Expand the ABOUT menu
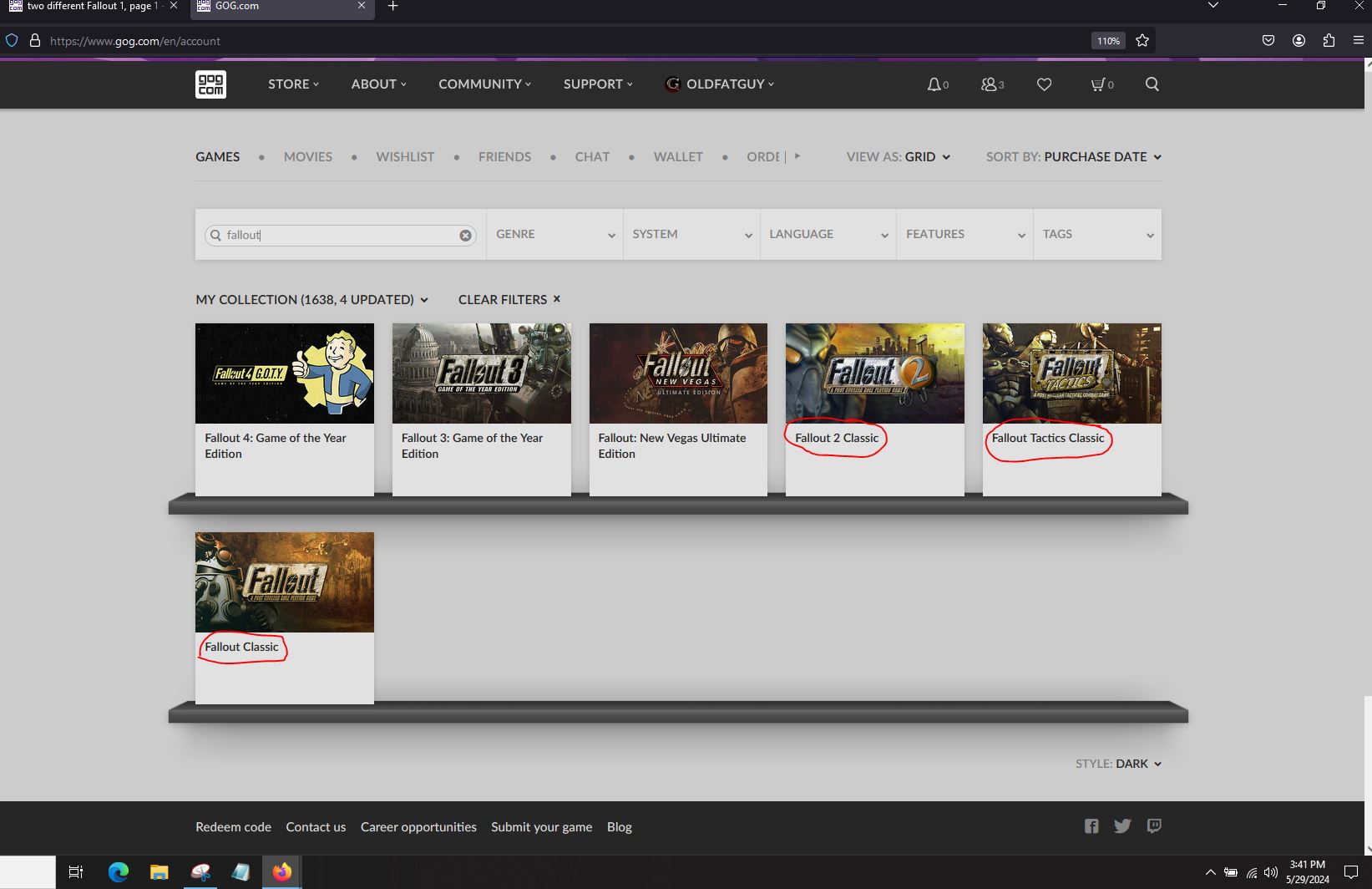Viewport: 1372px width, 889px height. (x=378, y=84)
